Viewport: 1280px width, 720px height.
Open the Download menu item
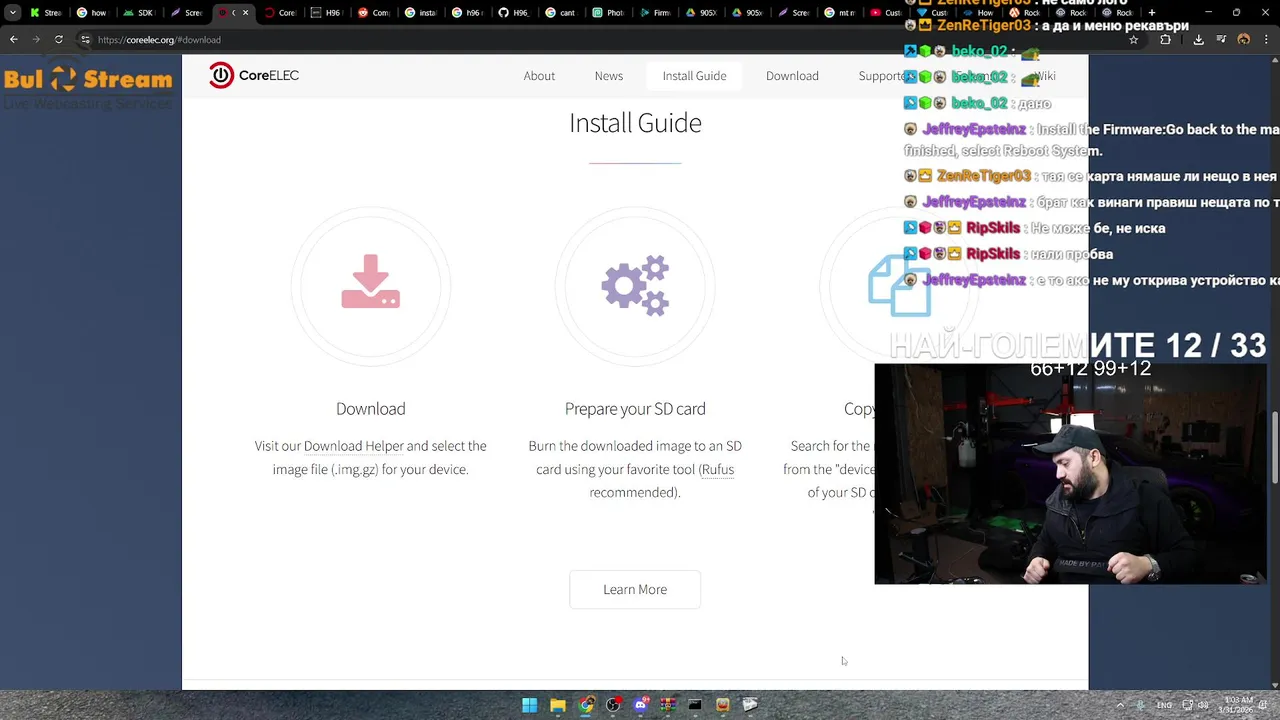click(792, 76)
